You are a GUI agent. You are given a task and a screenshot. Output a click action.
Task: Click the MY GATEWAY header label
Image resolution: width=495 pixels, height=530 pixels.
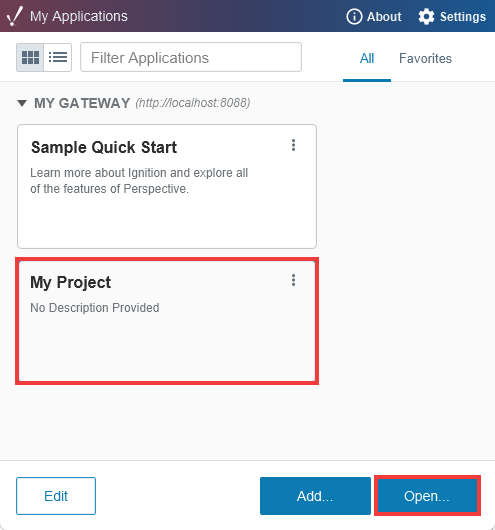pos(82,103)
